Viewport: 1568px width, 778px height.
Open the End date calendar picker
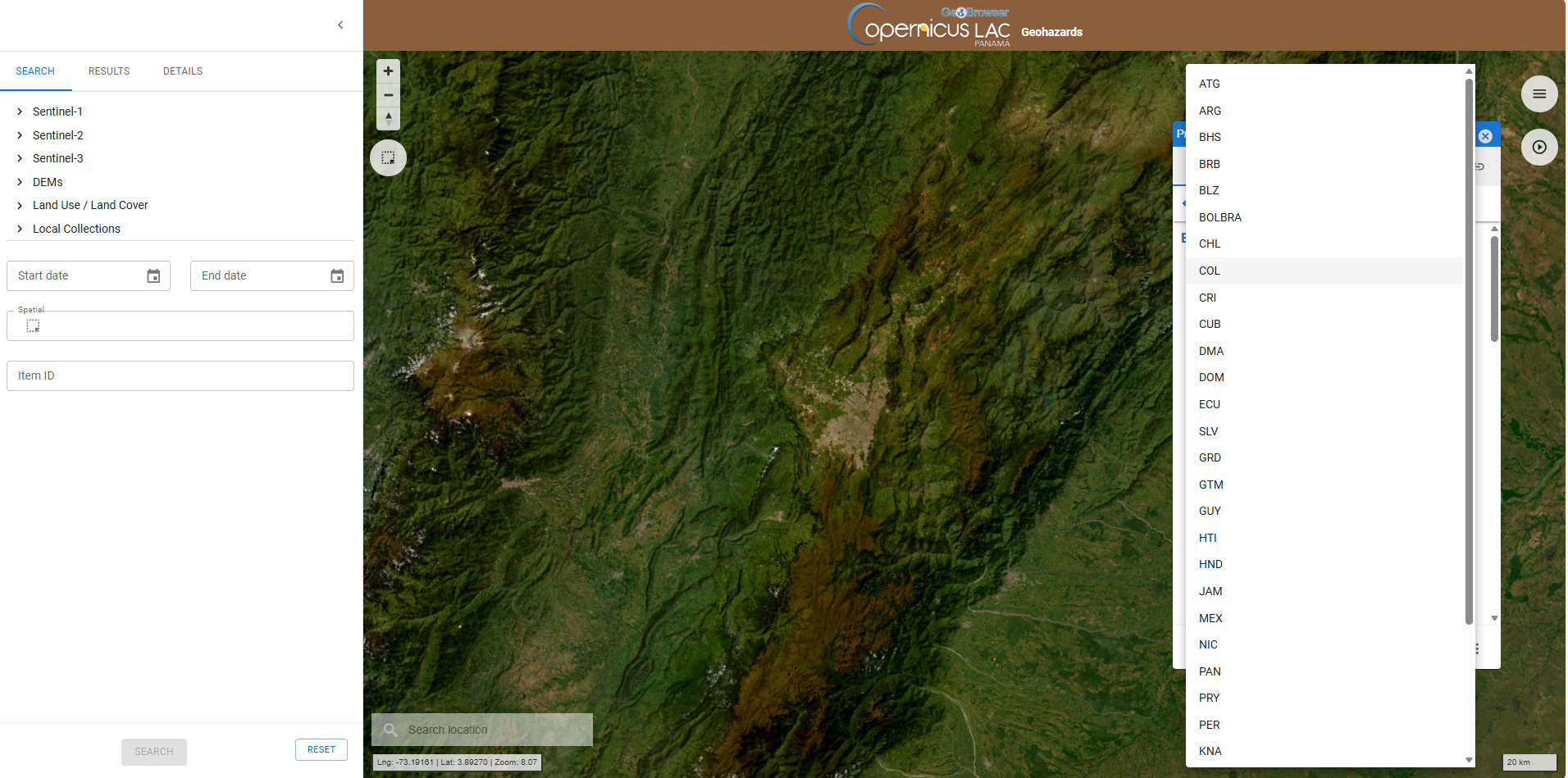[x=337, y=276]
